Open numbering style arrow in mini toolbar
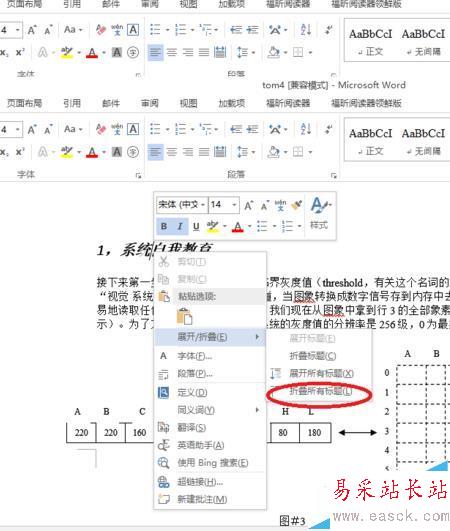This screenshot has width=450, height=531. coord(299,226)
